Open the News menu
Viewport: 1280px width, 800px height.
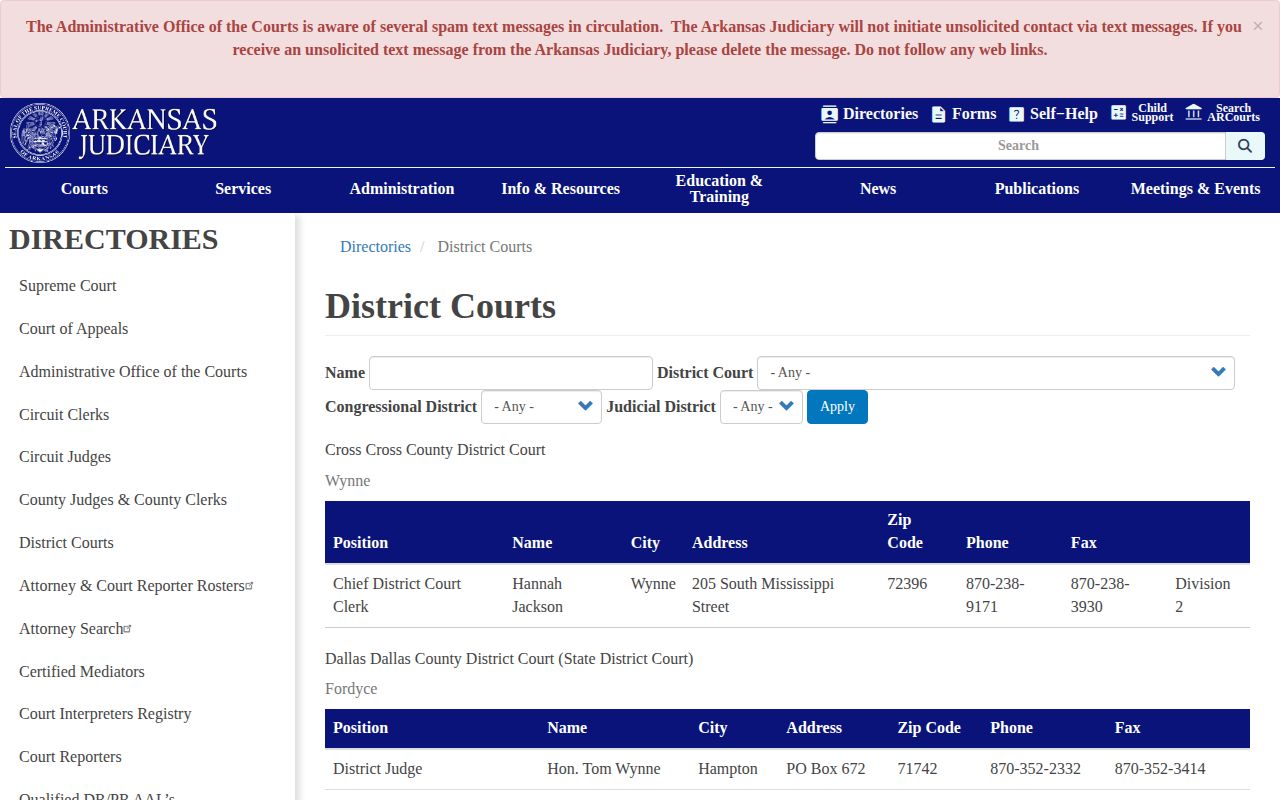[878, 189]
